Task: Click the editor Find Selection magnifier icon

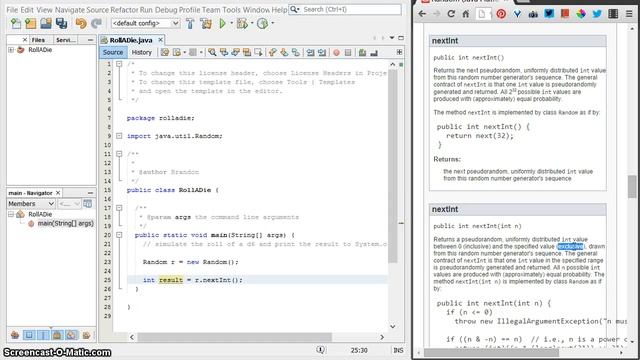Action: pos(212,52)
